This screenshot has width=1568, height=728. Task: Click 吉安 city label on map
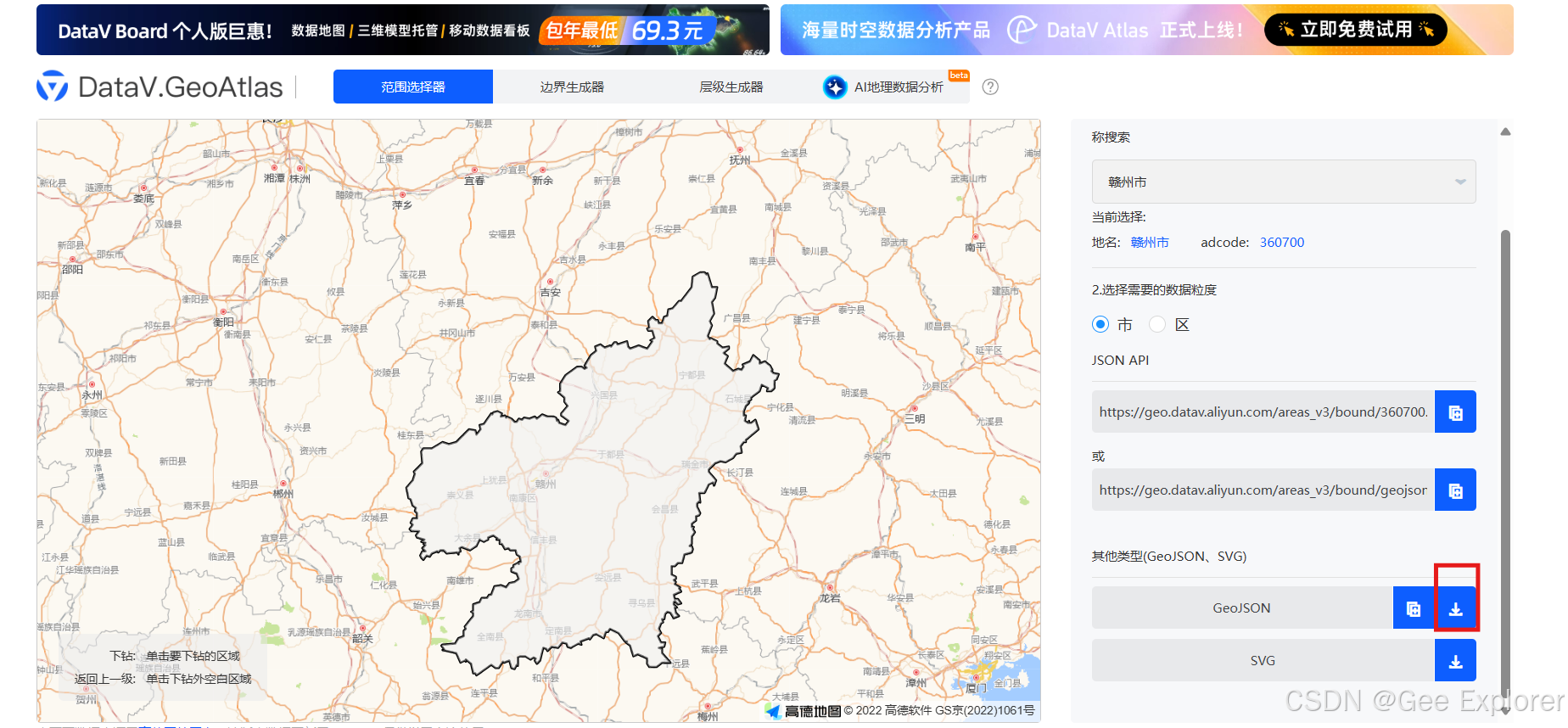coord(551,292)
